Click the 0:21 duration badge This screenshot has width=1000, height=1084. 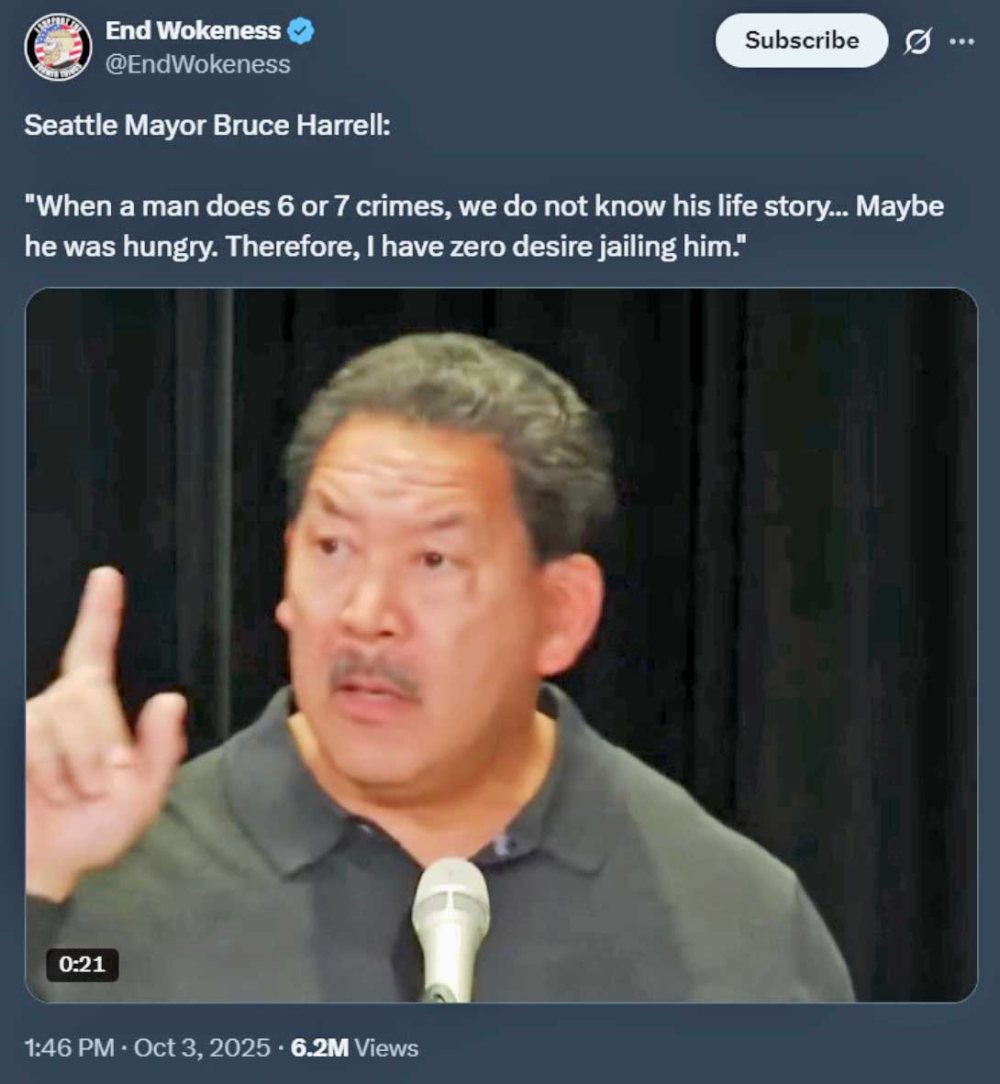point(82,964)
